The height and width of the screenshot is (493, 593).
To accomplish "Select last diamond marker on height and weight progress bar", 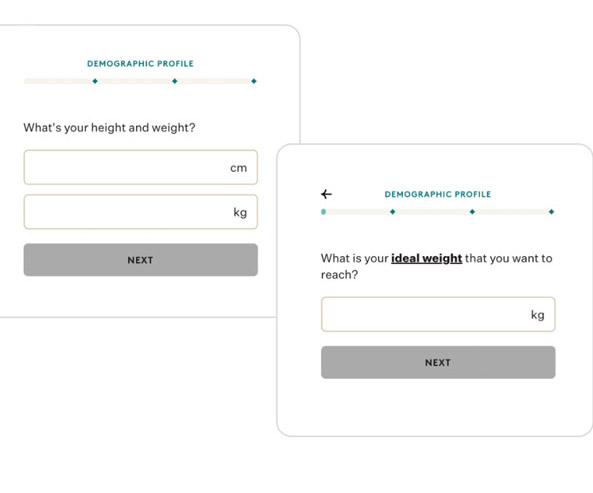I will tap(254, 81).
